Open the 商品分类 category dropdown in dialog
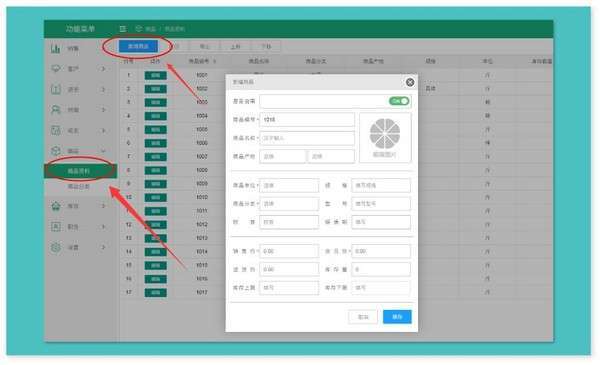This screenshot has height=365, width=600. pos(289,204)
